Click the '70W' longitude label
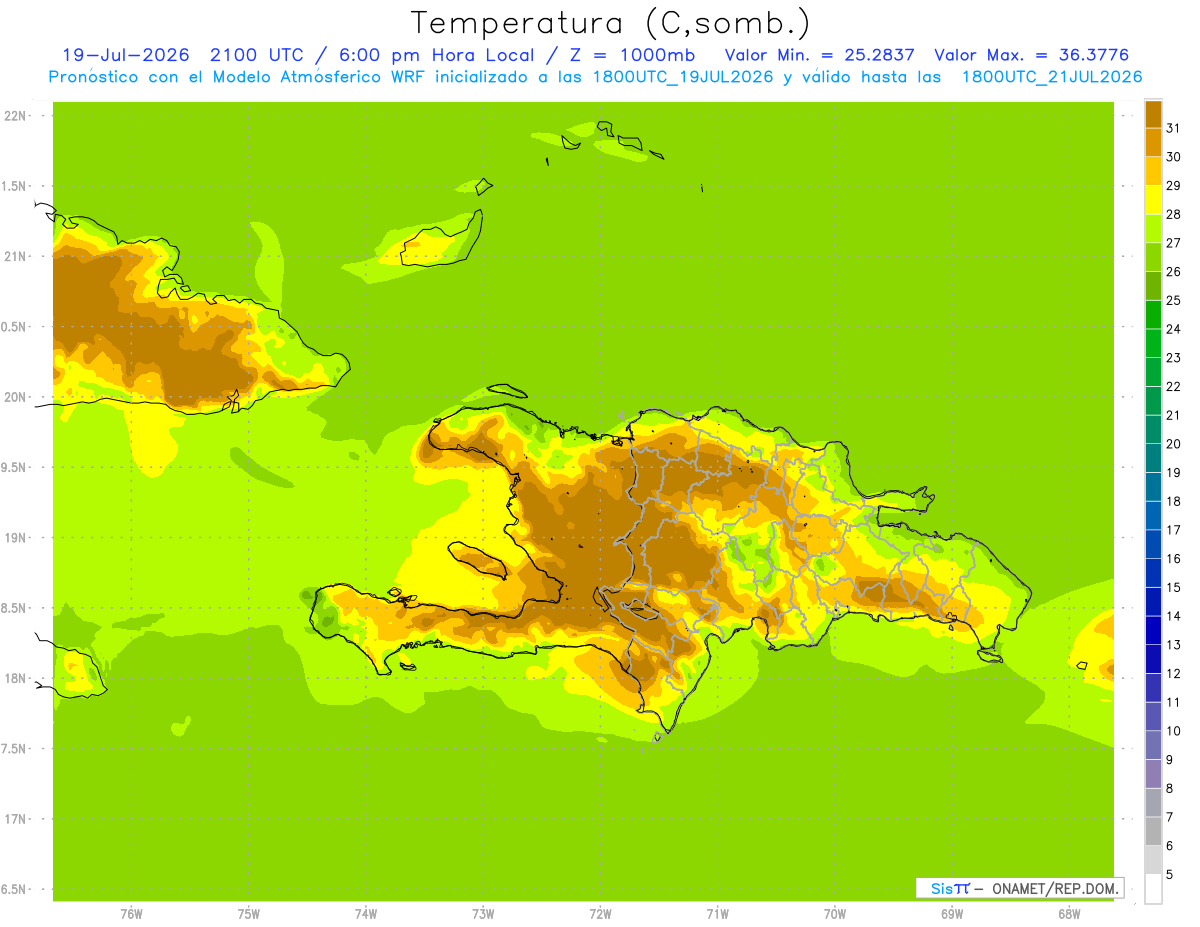 click(835, 914)
